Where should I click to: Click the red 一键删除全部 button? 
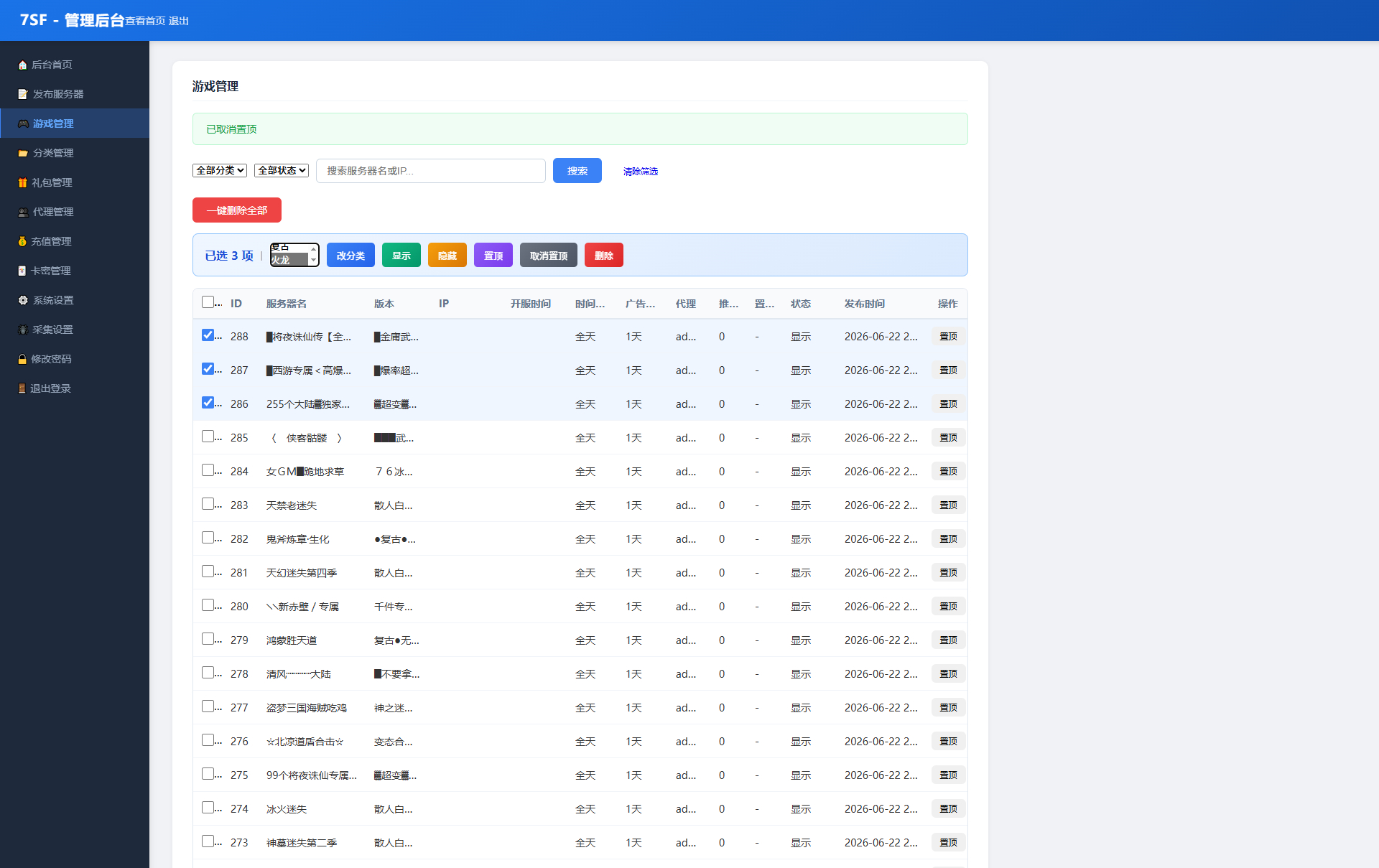(237, 210)
